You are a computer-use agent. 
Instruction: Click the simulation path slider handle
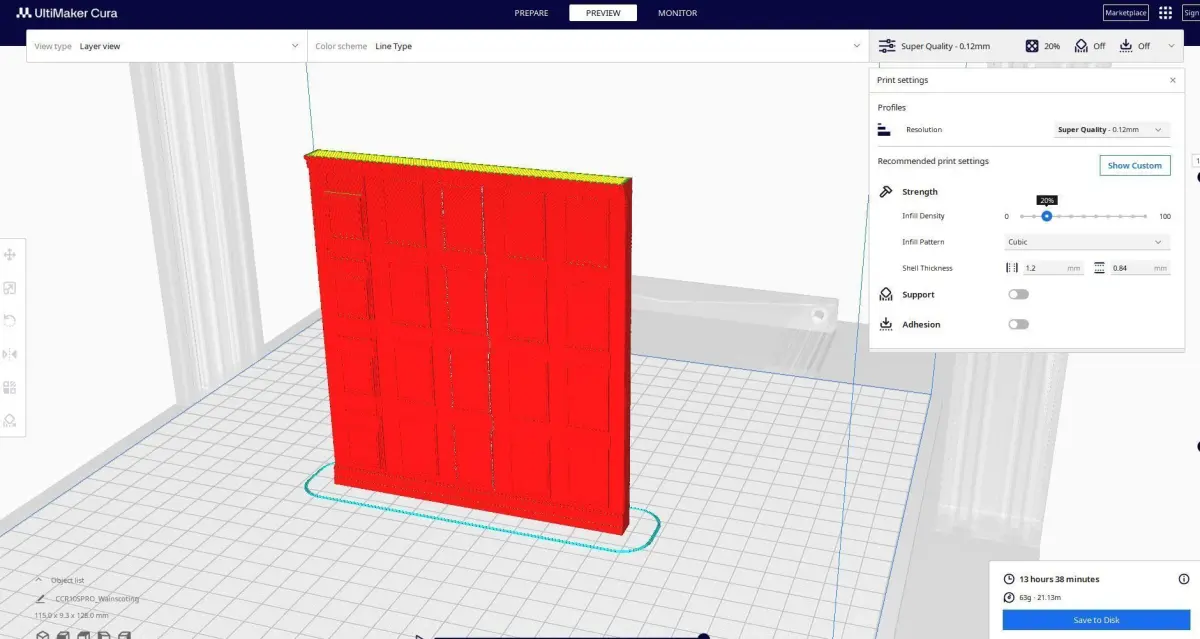(x=704, y=636)
